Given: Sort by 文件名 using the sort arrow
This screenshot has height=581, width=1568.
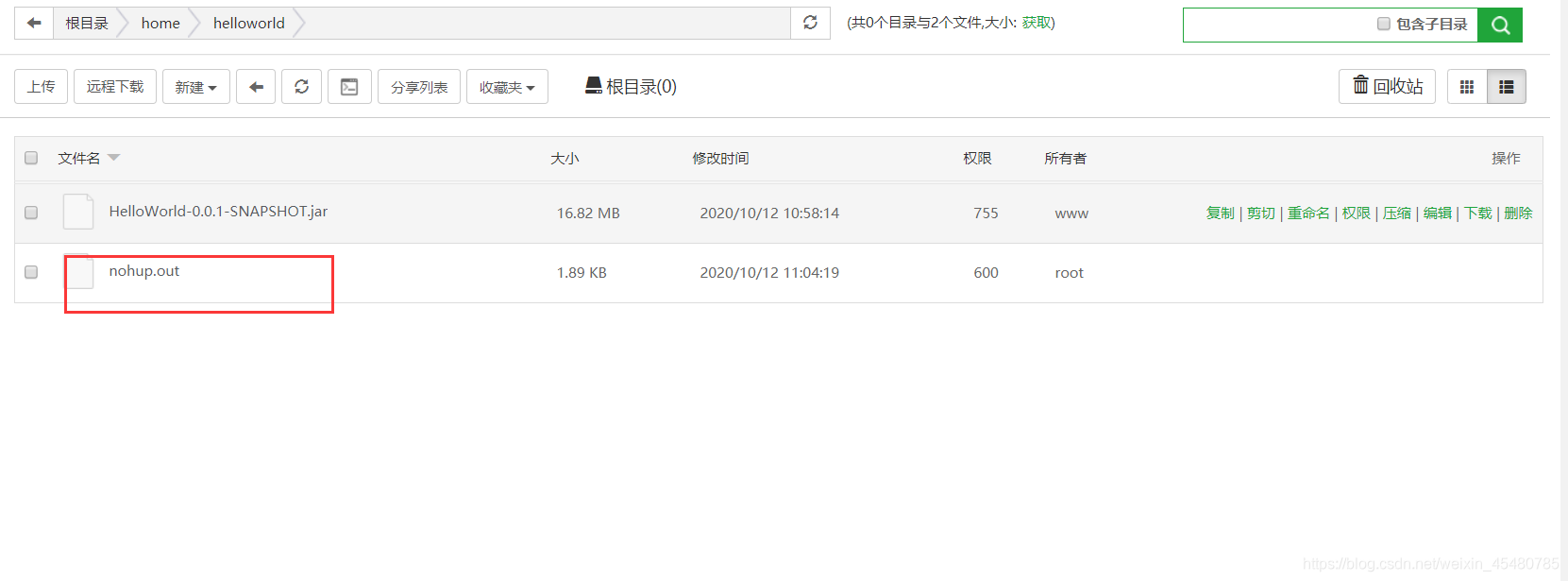Looking at the screenshot, I should click(114, 158).
